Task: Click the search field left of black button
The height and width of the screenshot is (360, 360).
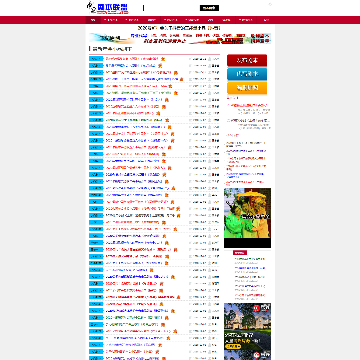Action: point(171,8)
